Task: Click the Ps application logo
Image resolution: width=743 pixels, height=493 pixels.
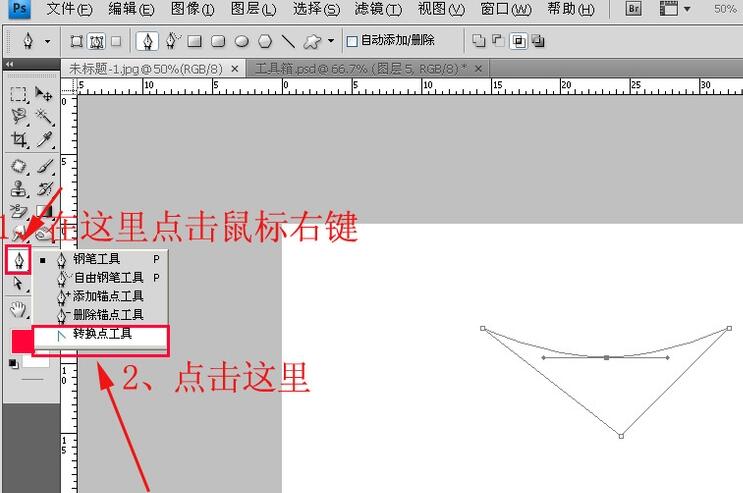Action: point(19,8)
